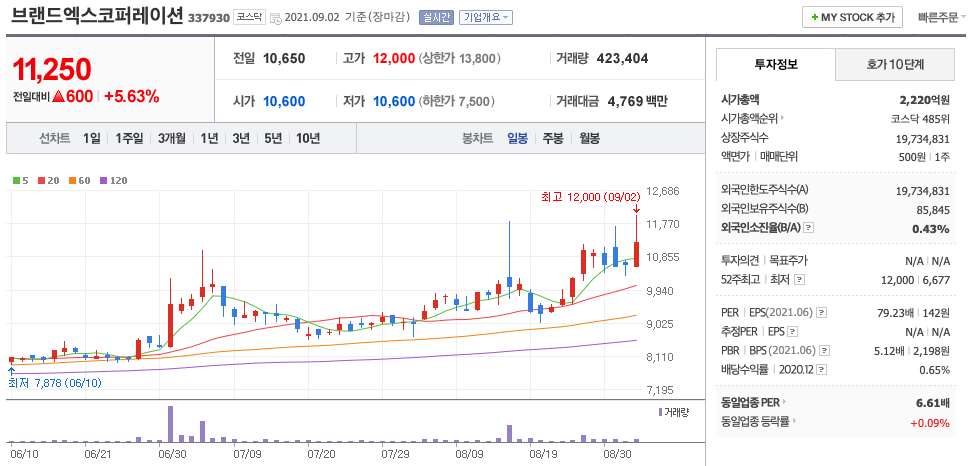Click the green 5-day moving average legend marker
The image size is (971, 466).
point(17,181)
